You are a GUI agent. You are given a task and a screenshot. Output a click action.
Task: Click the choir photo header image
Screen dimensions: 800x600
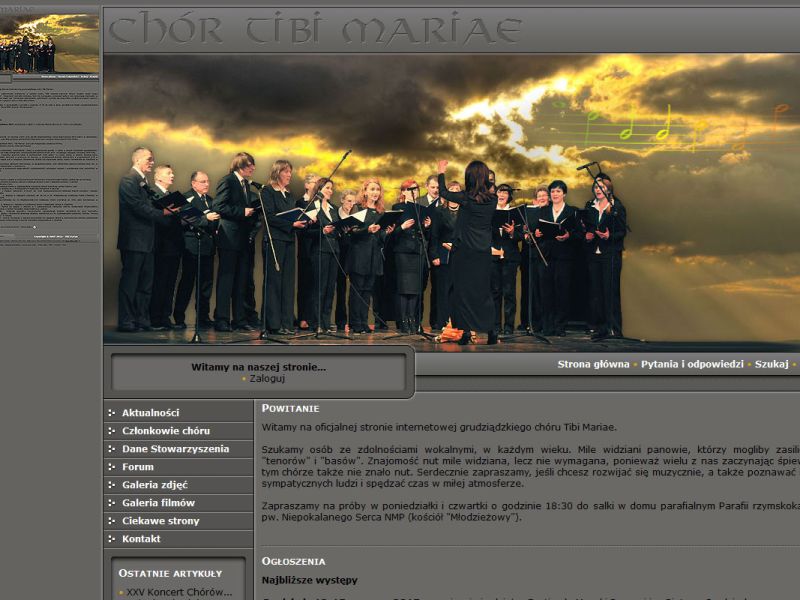pyautogui.click(x=450, y=200)
